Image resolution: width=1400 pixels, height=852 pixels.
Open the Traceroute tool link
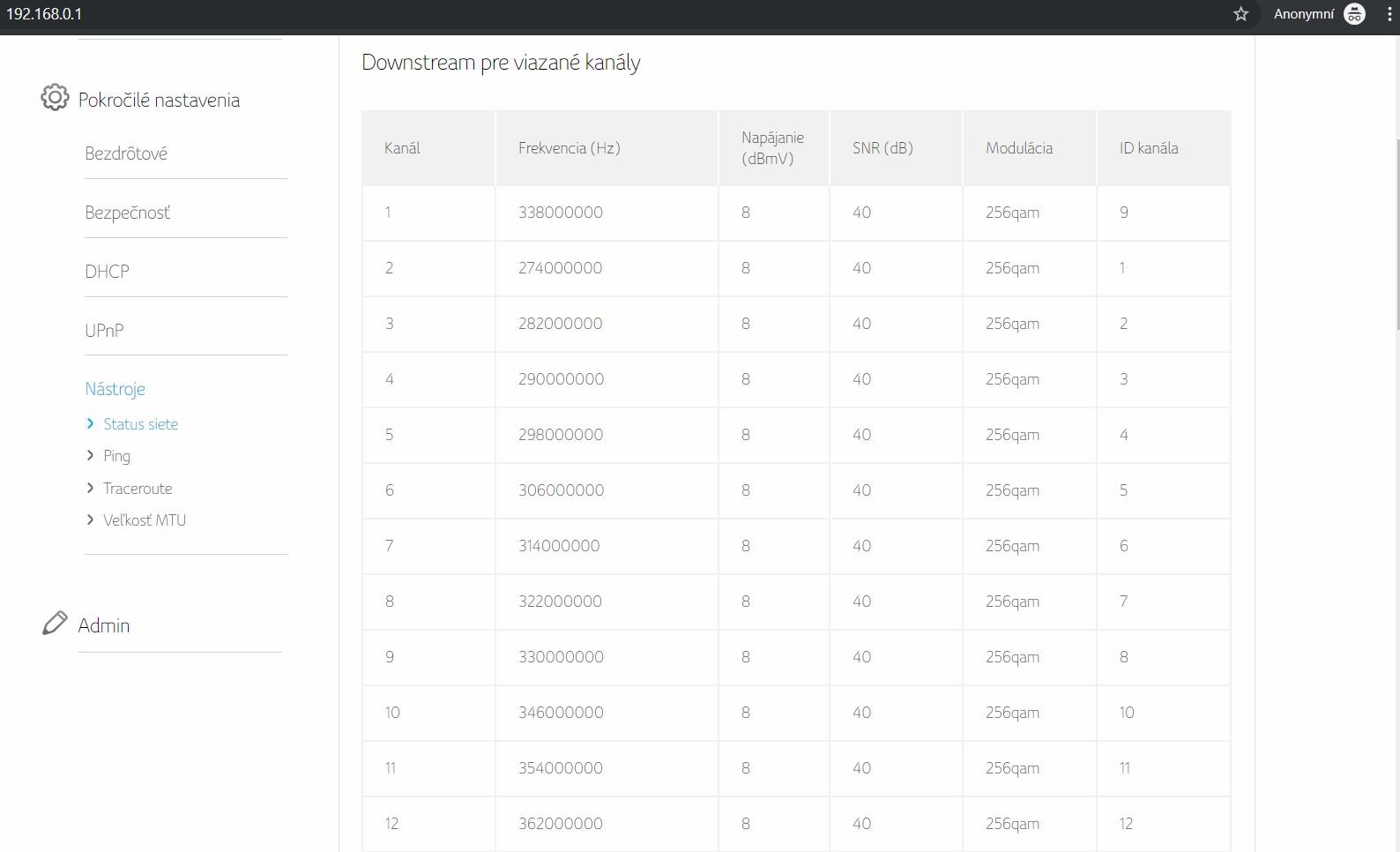click(x=138, y=489)
